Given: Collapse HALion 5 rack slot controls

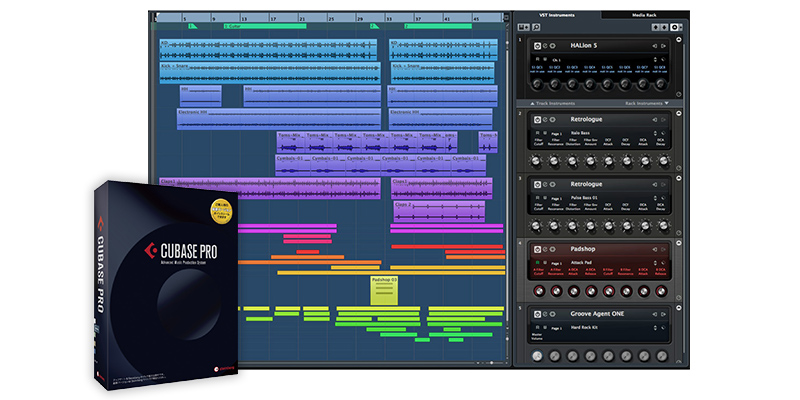Looking at the screenshot, I should 679,40.
